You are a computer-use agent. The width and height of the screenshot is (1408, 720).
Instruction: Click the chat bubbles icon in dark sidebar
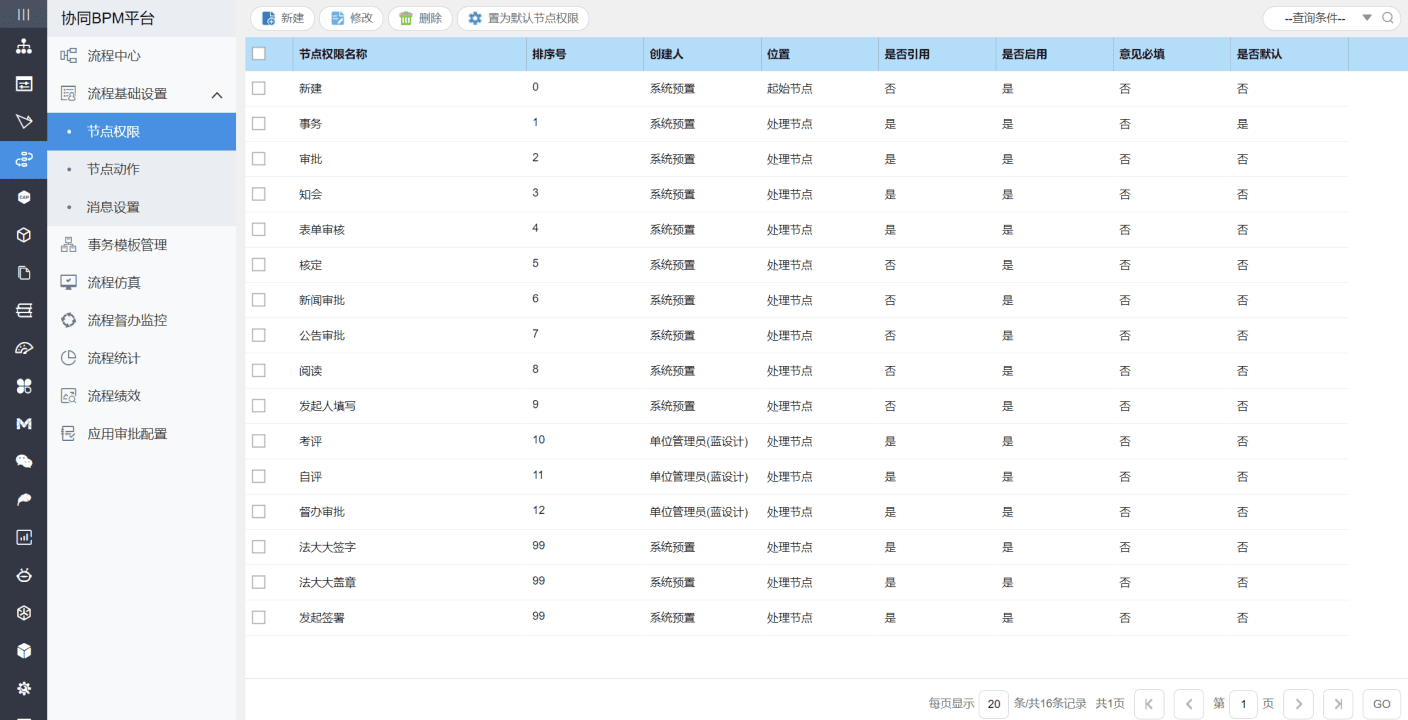tap(23, 461)
